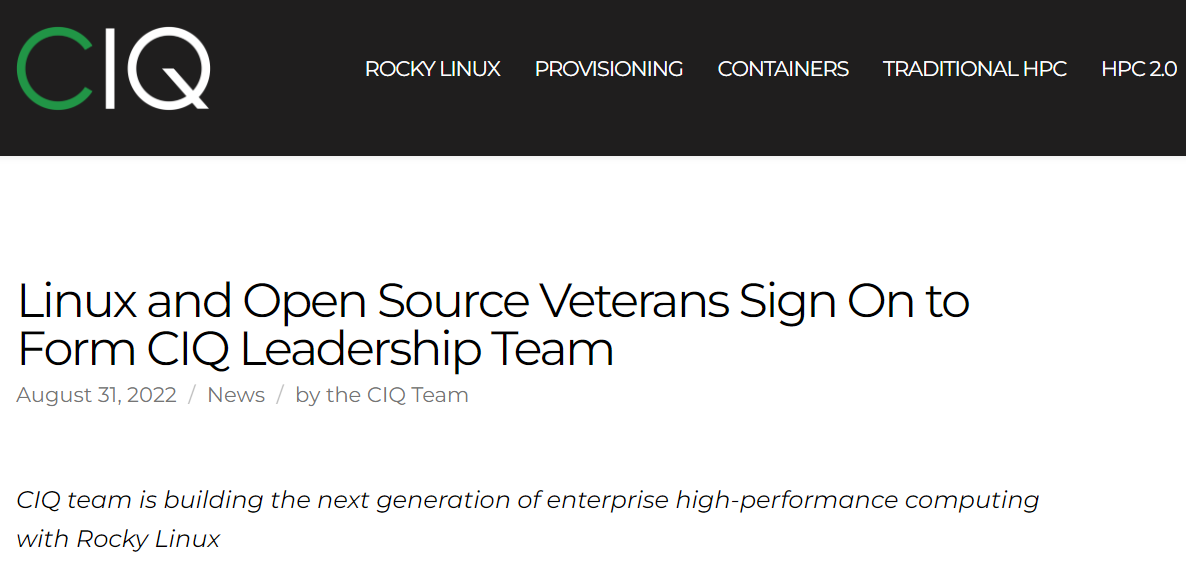The width and height of the screenshot is (1186, 566).
Task: Select the Traditional HPC navigation item
Action: [975, 69]
